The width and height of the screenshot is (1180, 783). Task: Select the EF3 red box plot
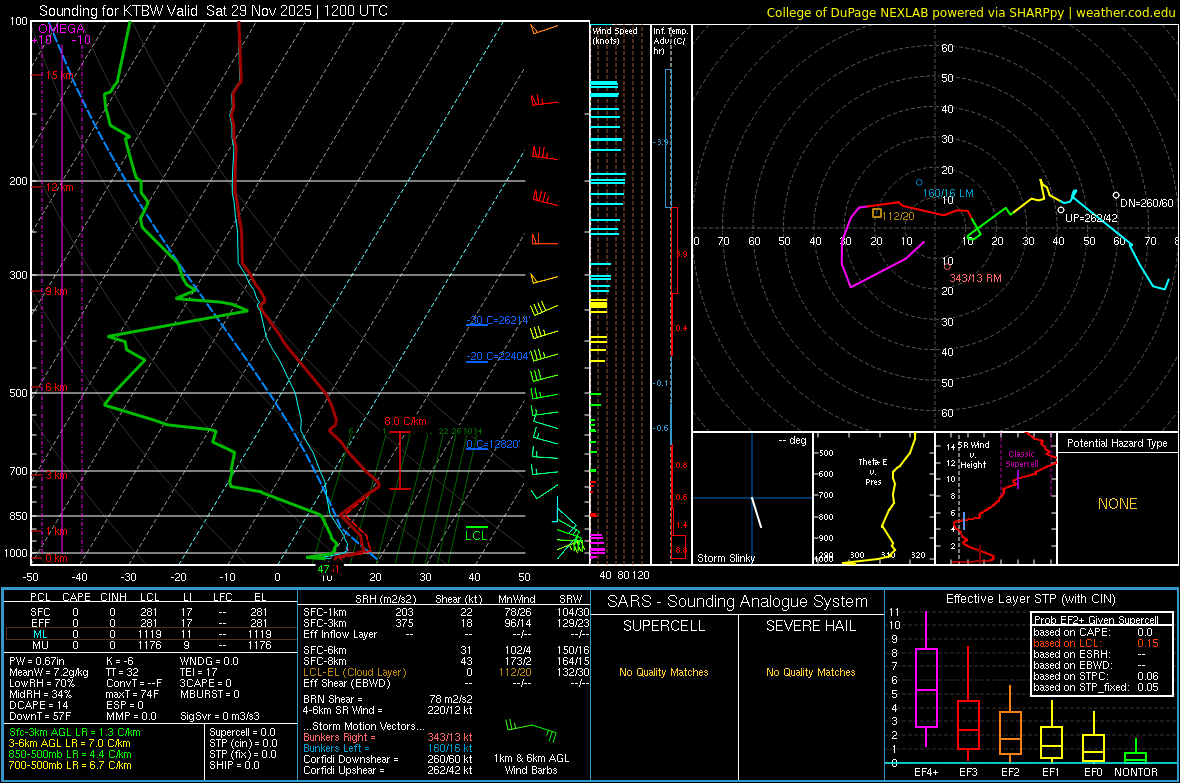[968, 704]
